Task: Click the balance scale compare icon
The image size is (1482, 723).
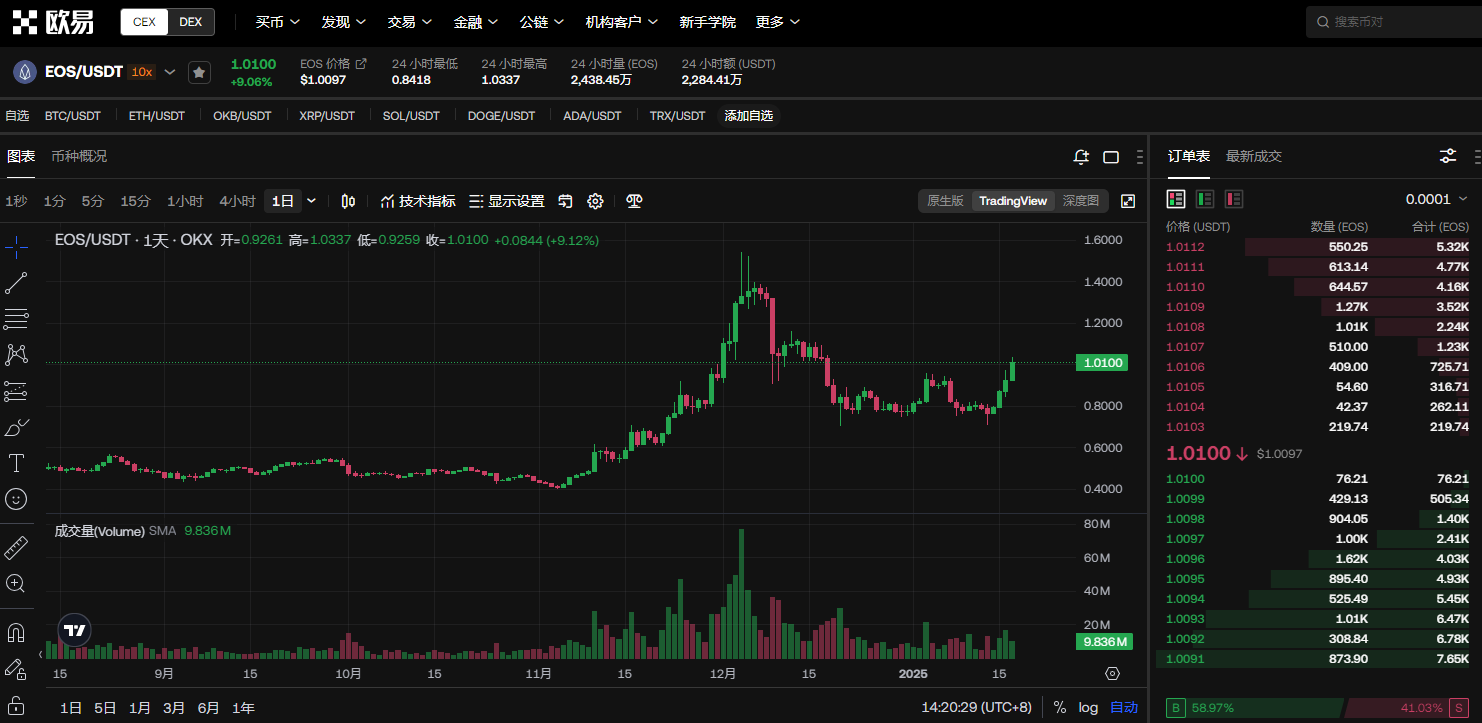Action: (634, 201)
